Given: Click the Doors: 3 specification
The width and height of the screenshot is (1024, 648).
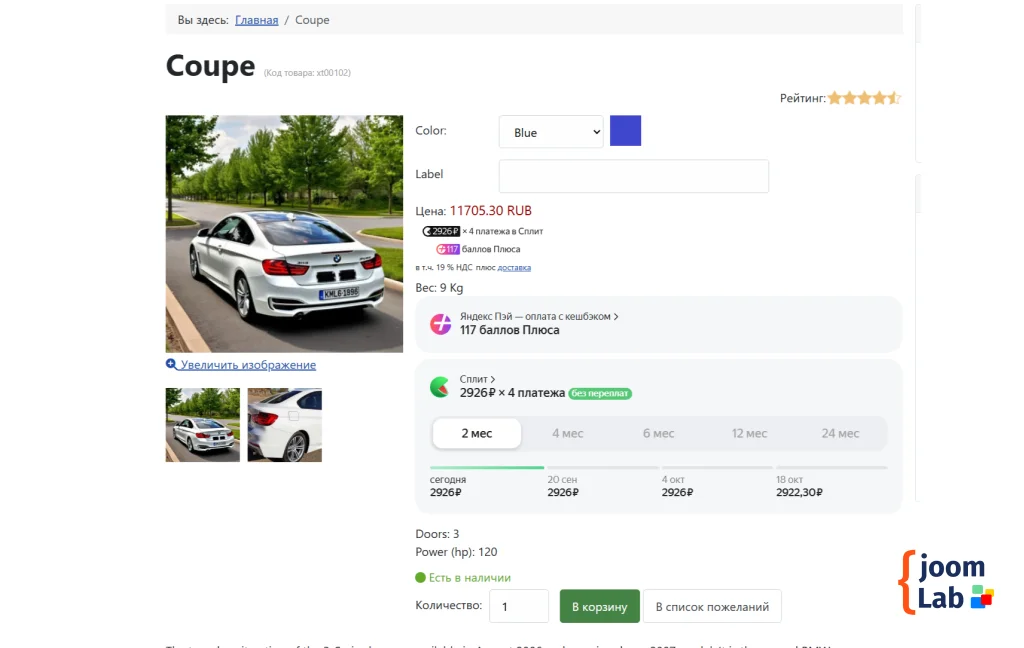Looking at the screenshot, I should 437,534.
